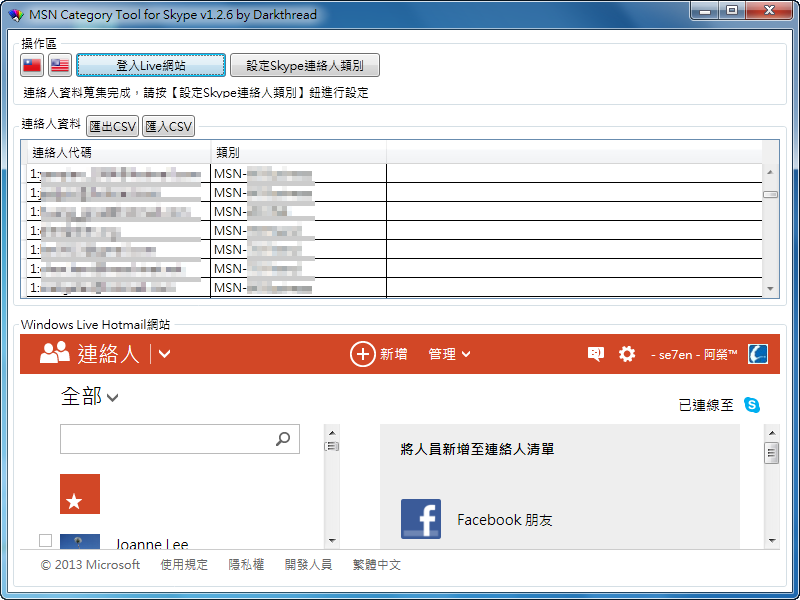Minimize the MSN Category Tool window
Image resolution: width=800 pixels, height=600 pixels.
[705, 10]
